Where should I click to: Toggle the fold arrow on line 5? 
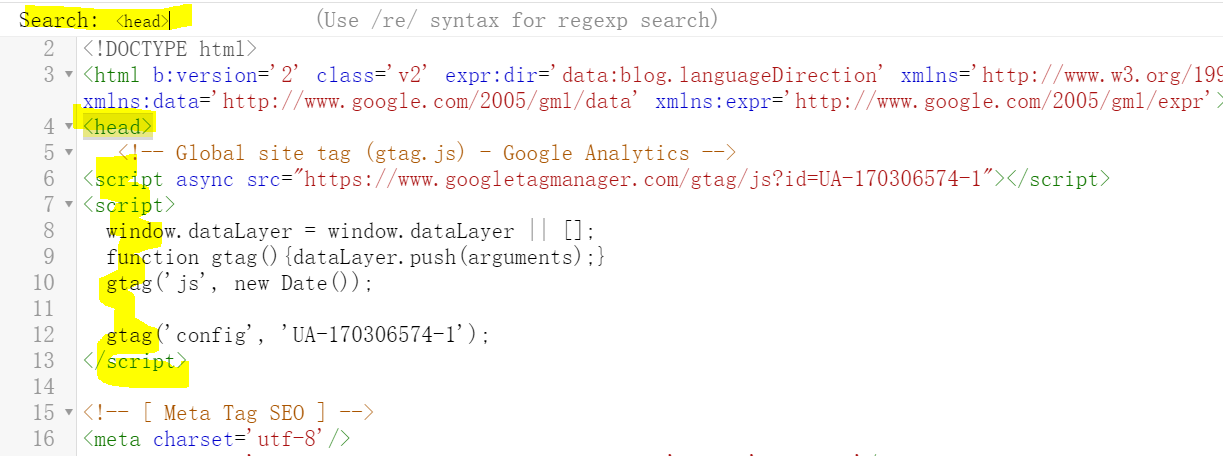coord(69,153)
